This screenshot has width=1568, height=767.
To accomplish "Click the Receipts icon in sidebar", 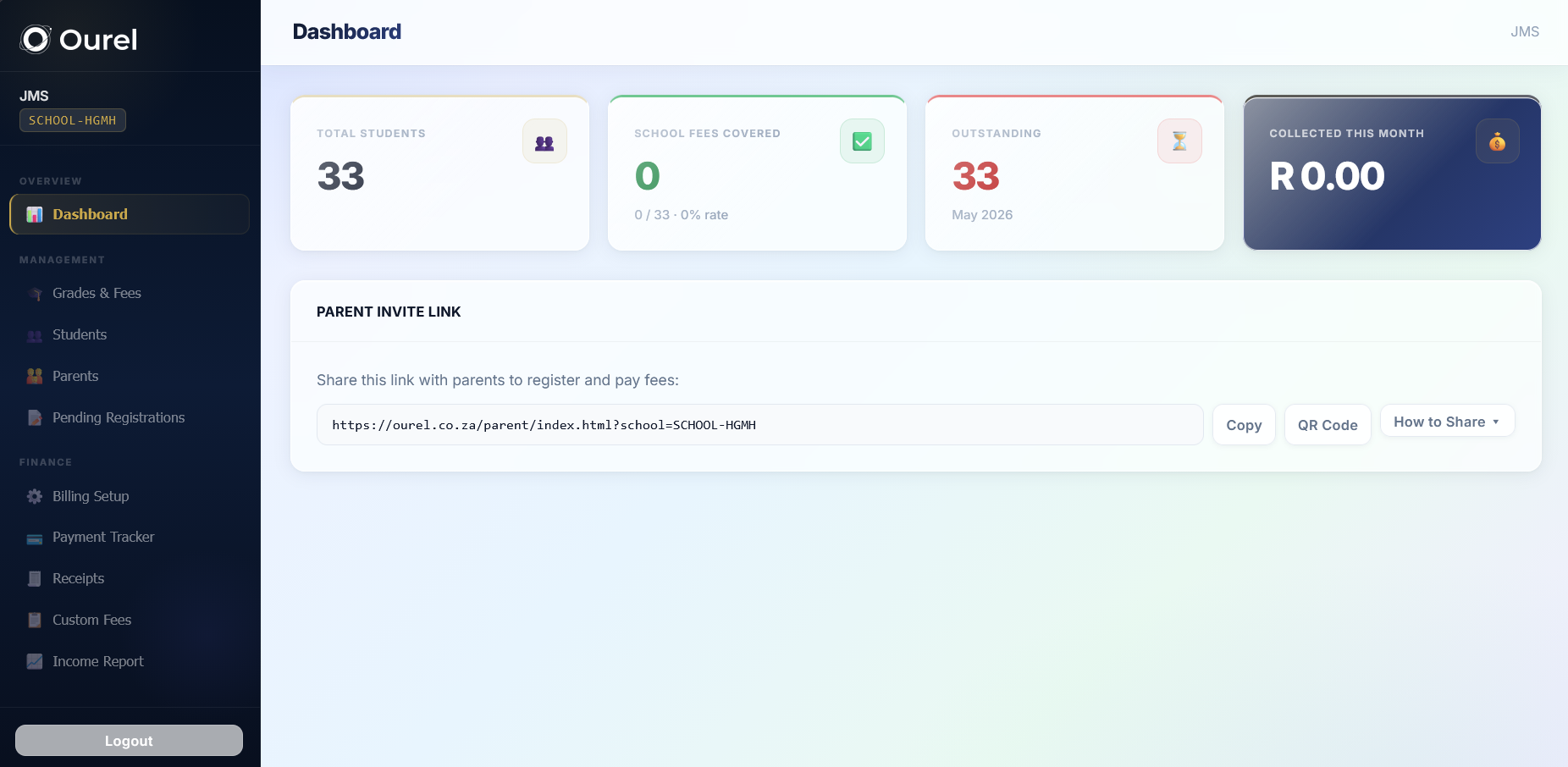I will pyautogui.click(x=35, y=578).
